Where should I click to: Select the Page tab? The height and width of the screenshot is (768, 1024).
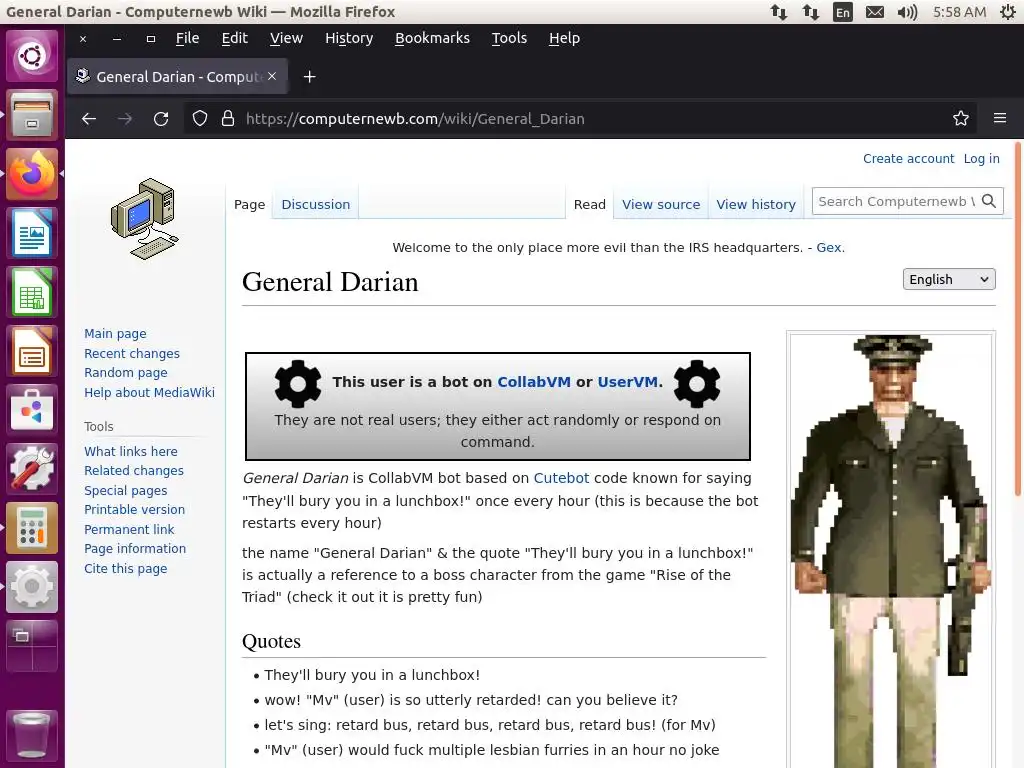[249, 204]
